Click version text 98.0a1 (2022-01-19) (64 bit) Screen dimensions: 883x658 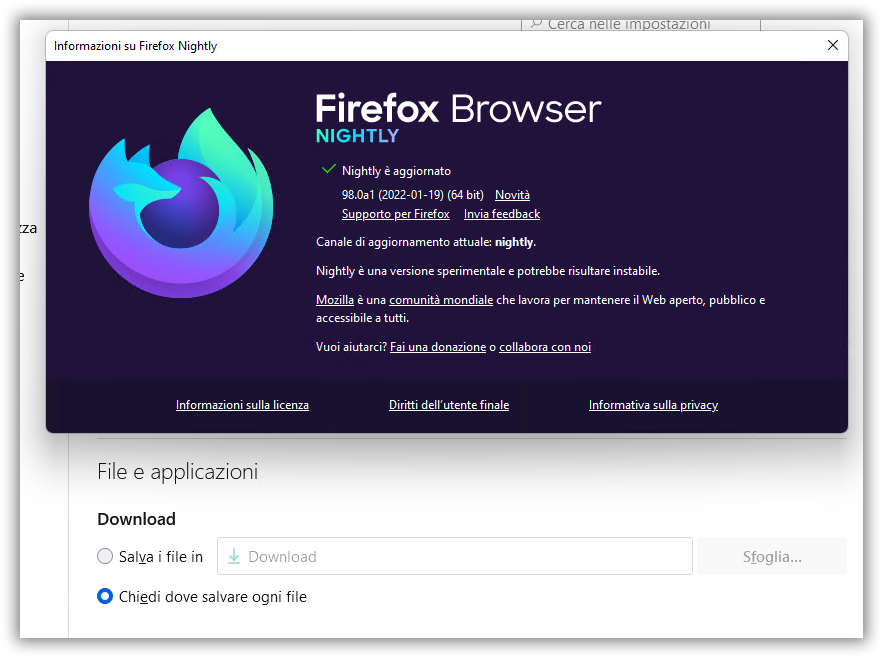[x=412, y=195]
